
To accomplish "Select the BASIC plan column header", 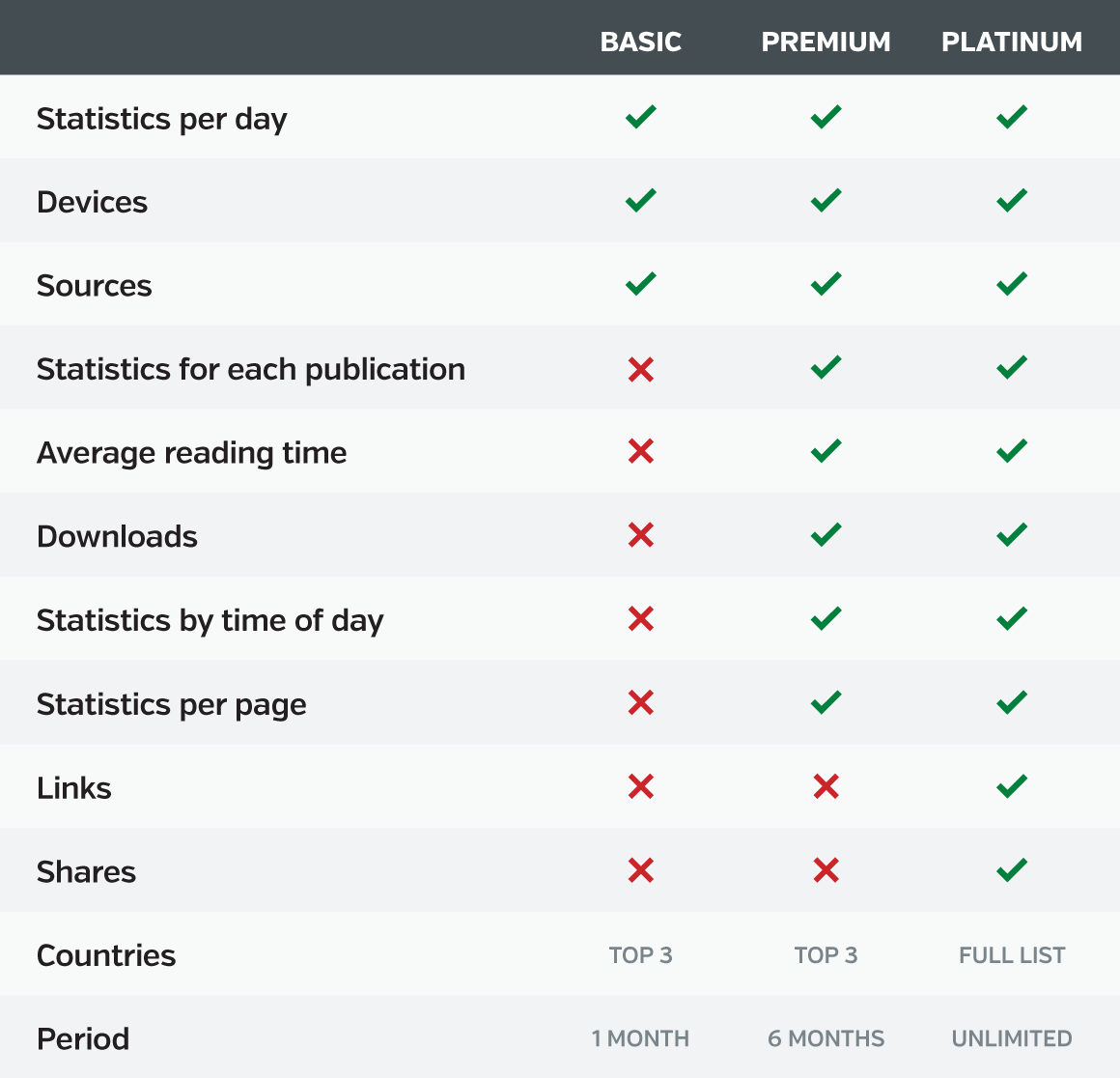I will pos(641,43).
